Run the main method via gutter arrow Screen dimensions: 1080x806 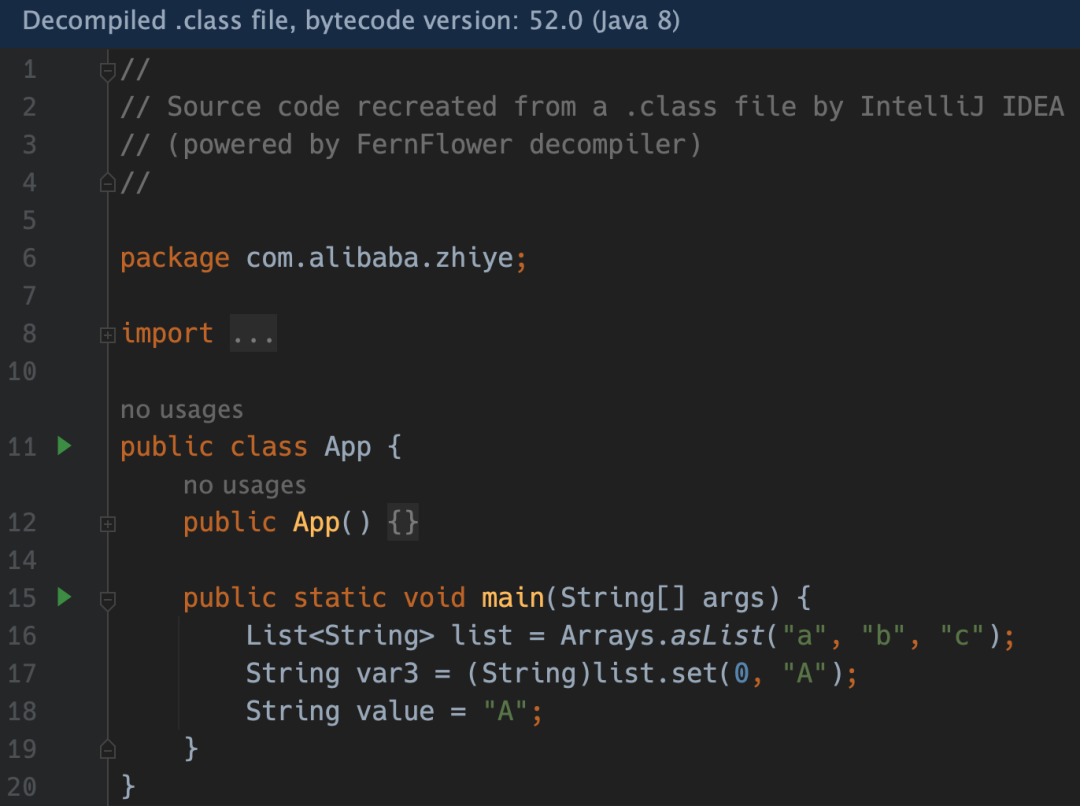64,597
